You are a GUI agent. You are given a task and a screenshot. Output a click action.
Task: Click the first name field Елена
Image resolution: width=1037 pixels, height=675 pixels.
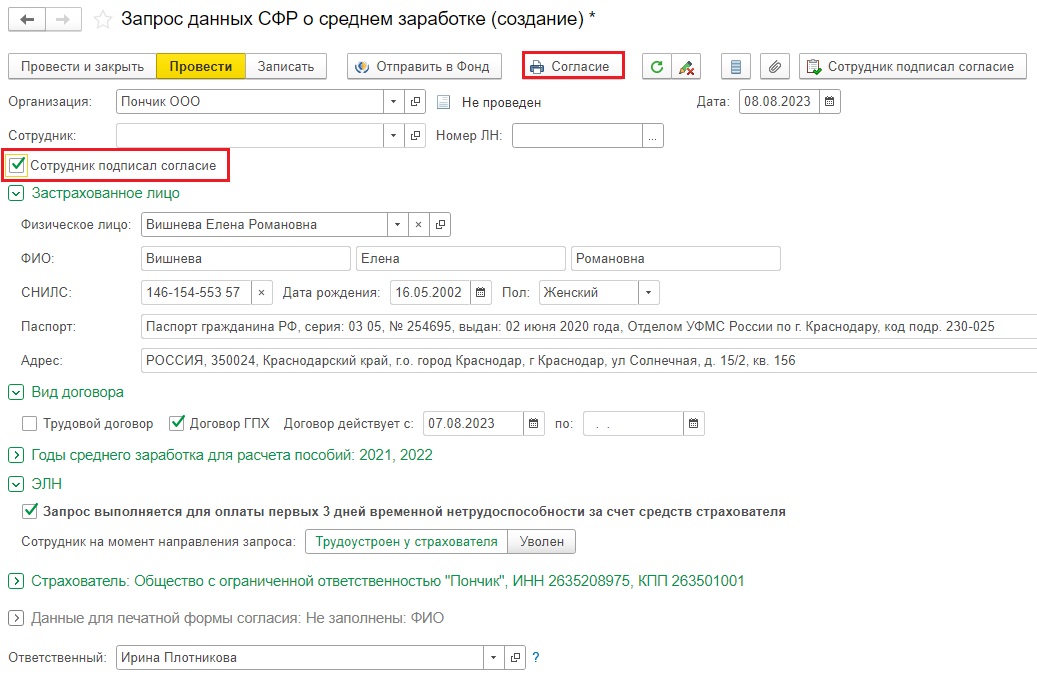pyautogui.click(x=461, y=258)
